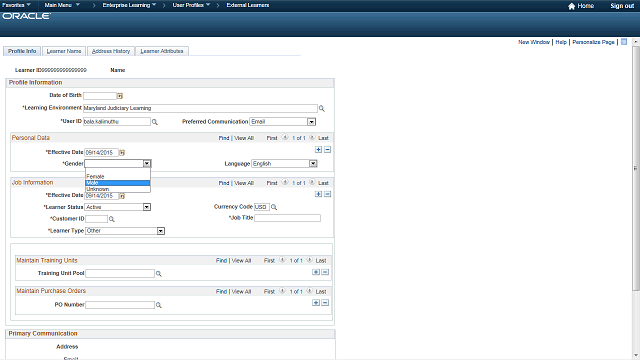Show previous Maintain Purchase Orders row arrow
The image size is (640, 360).
click(282, 291)
